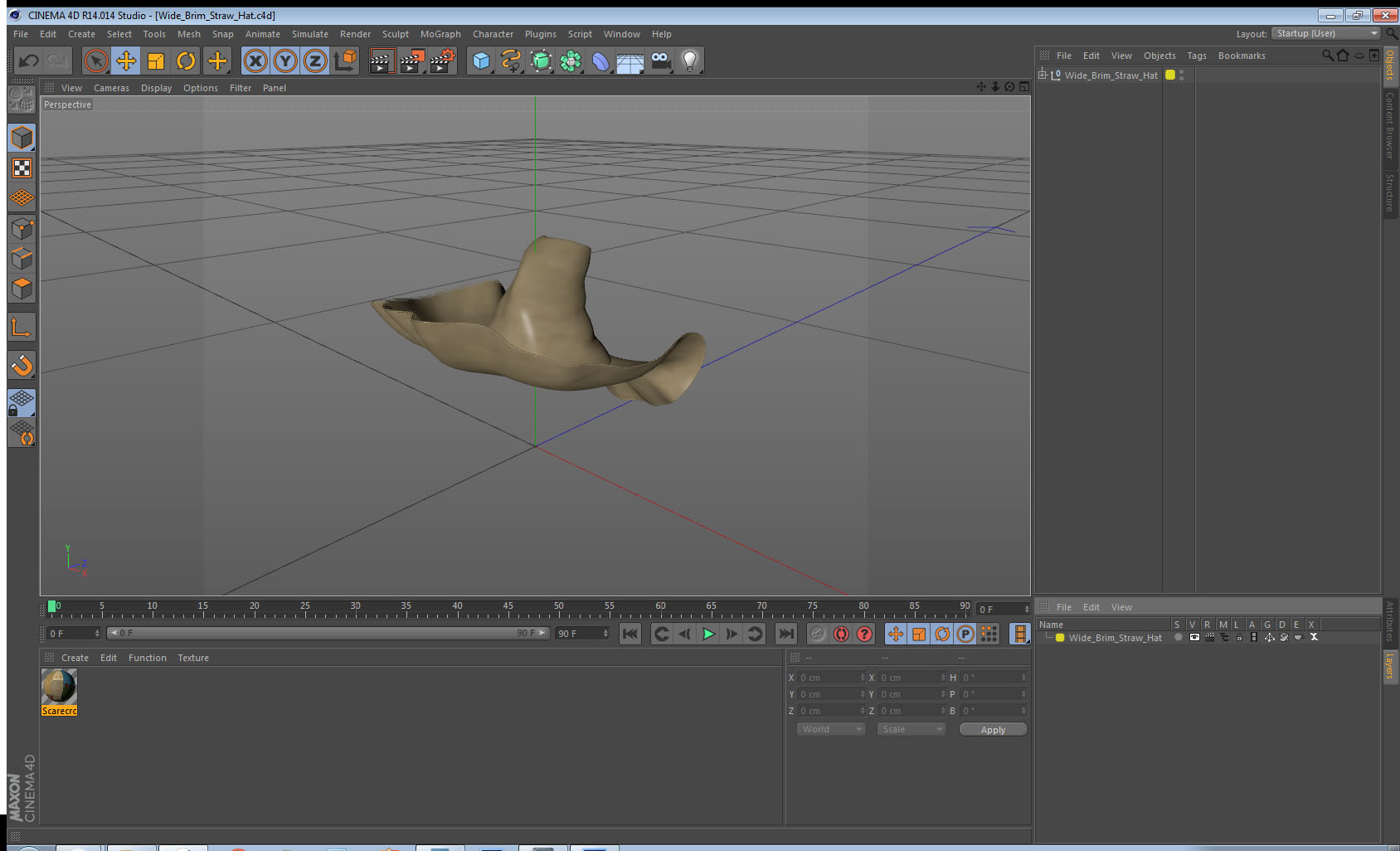Switch to Edges mode
1400x851 pixels.
tap(22, 258)
